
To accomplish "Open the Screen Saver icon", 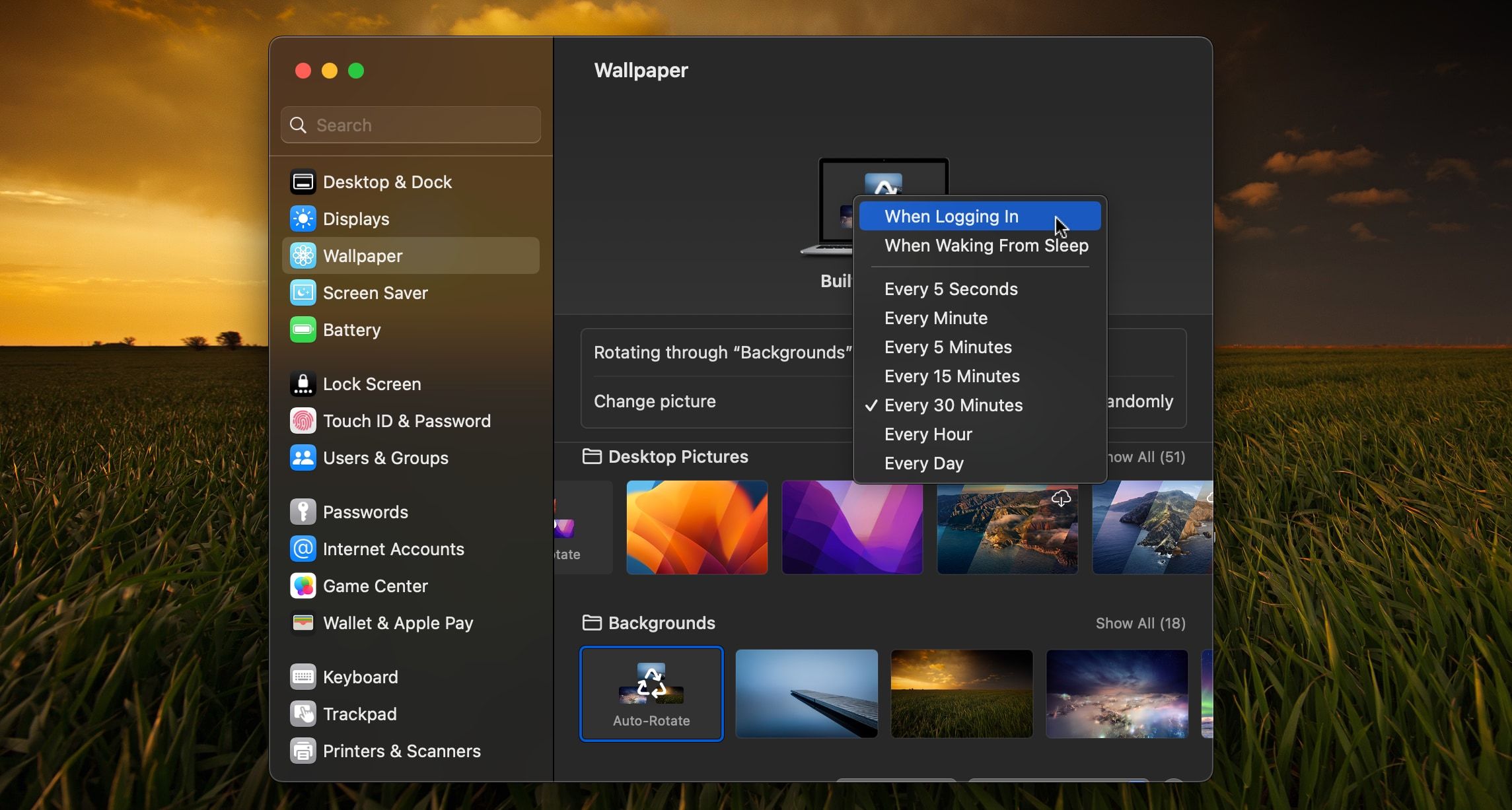I will click(x=303, y=293).
